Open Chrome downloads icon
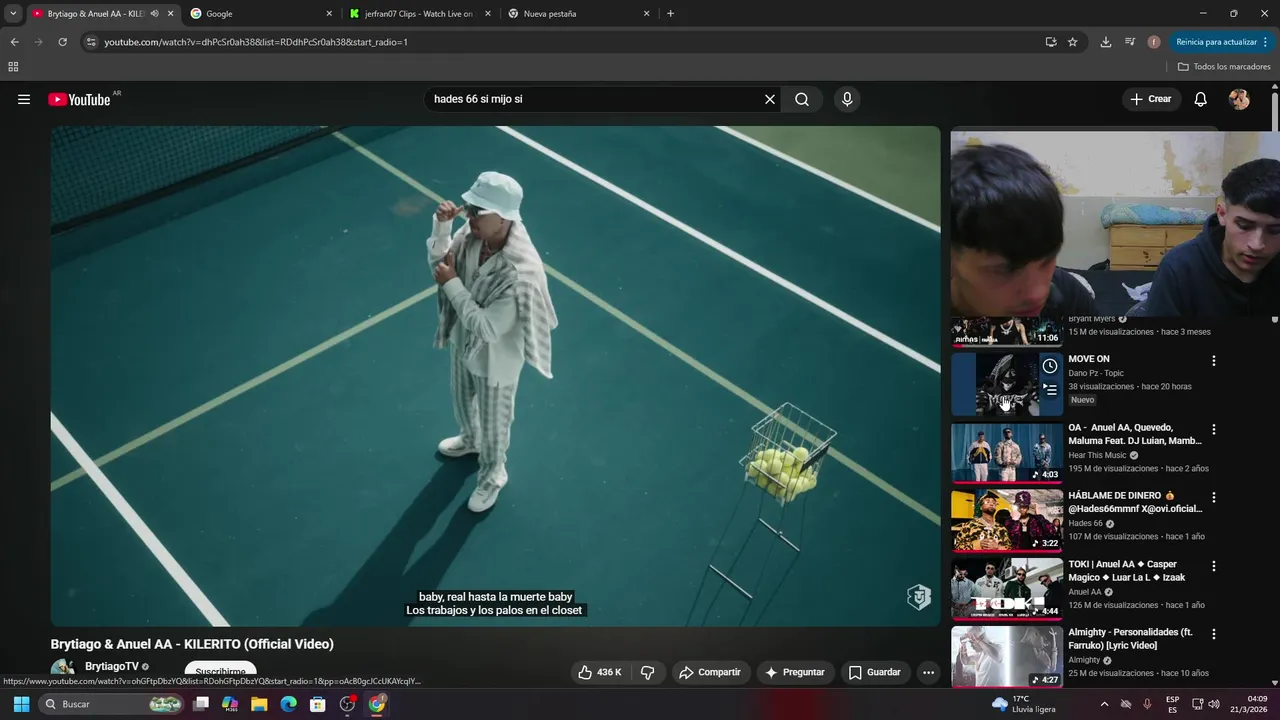This screenshot has height=720, width=1280. [x=1105, y=42]
